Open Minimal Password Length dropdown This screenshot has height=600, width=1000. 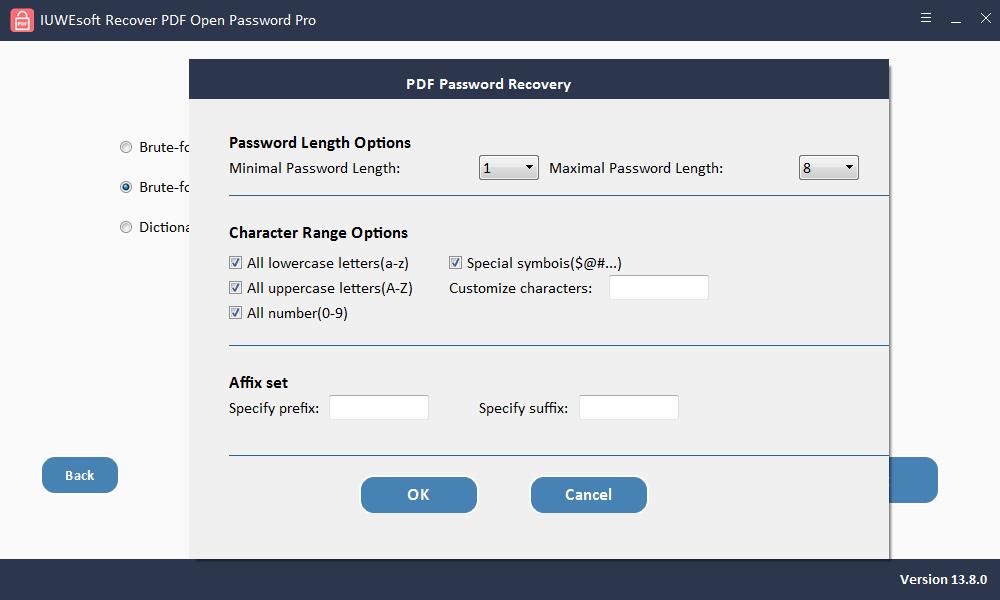508,168
